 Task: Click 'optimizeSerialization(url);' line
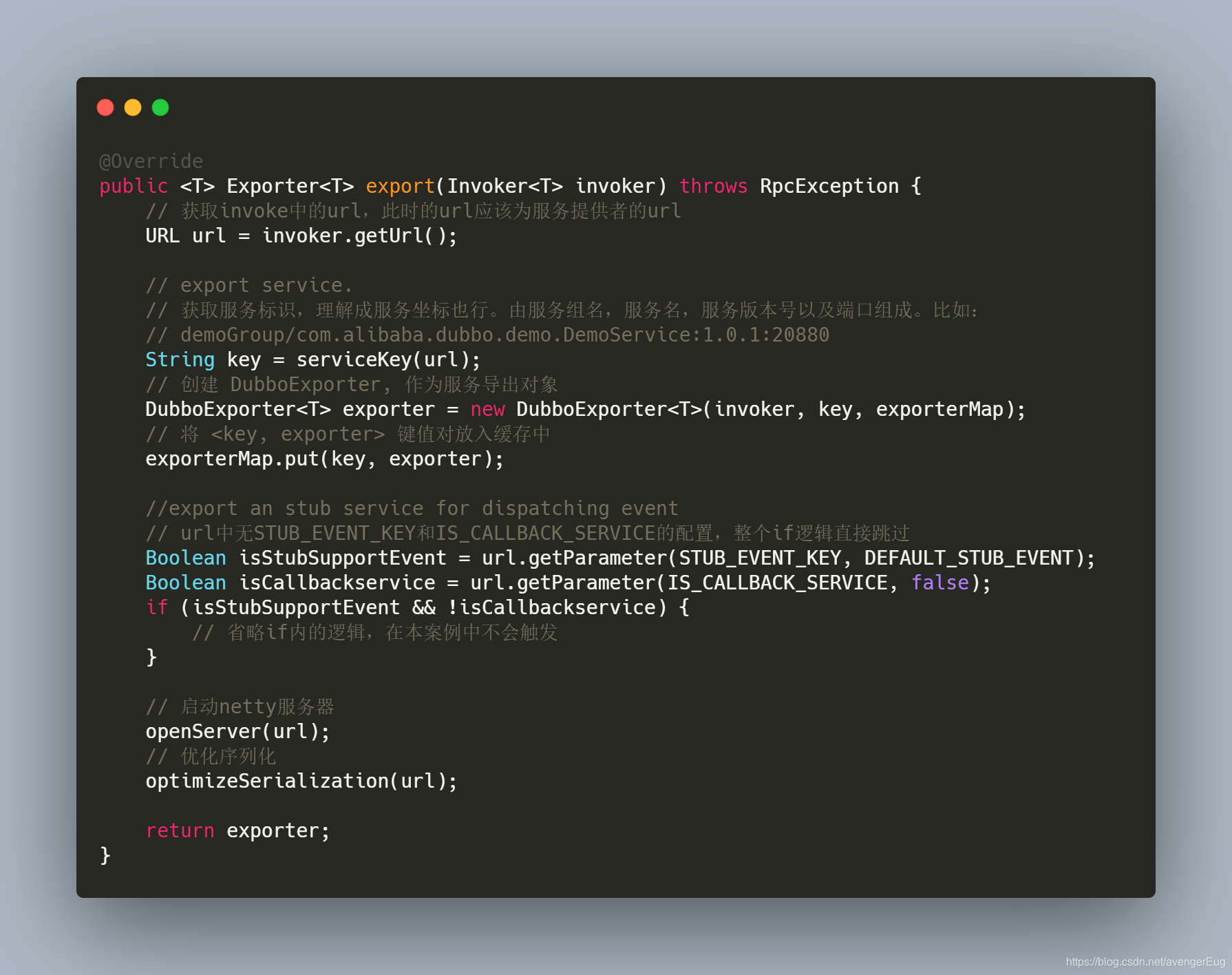(x=301, y=781)
